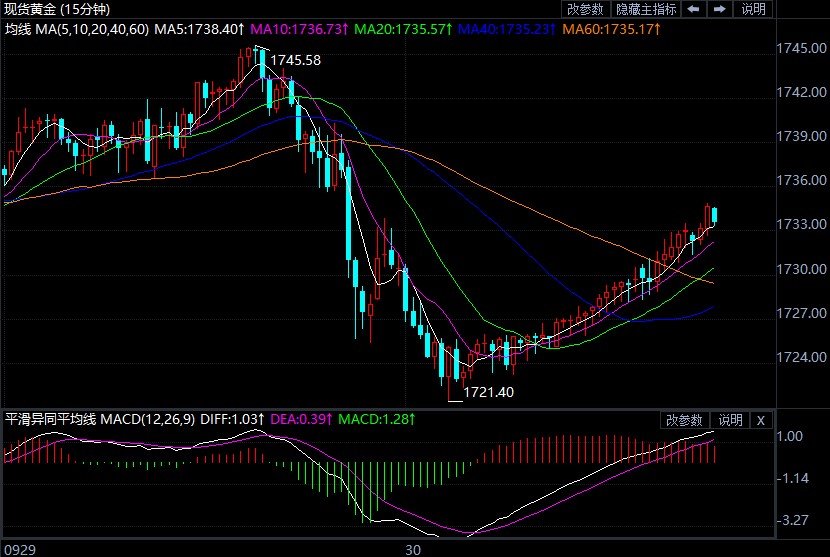
Task: Open 说明 in the MACD panel
Action: [x=730, y=420]
